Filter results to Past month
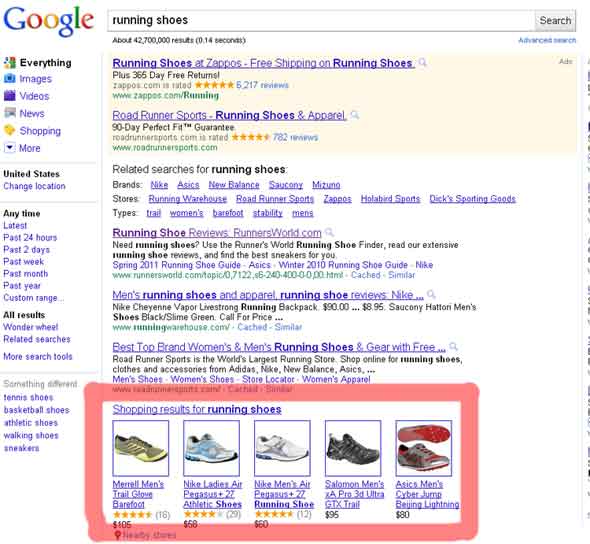 click(26, 274)
